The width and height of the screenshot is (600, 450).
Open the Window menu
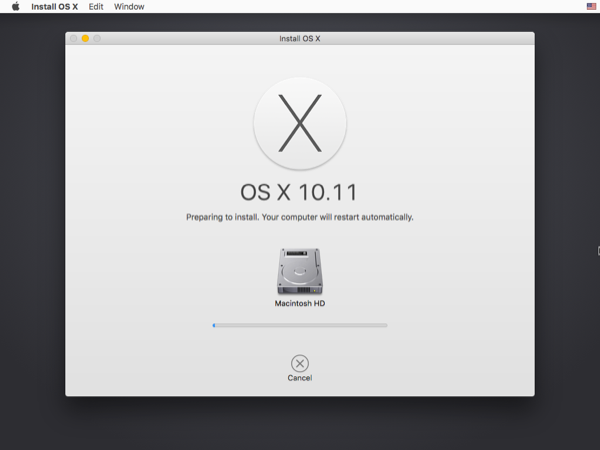pos(129,7)
